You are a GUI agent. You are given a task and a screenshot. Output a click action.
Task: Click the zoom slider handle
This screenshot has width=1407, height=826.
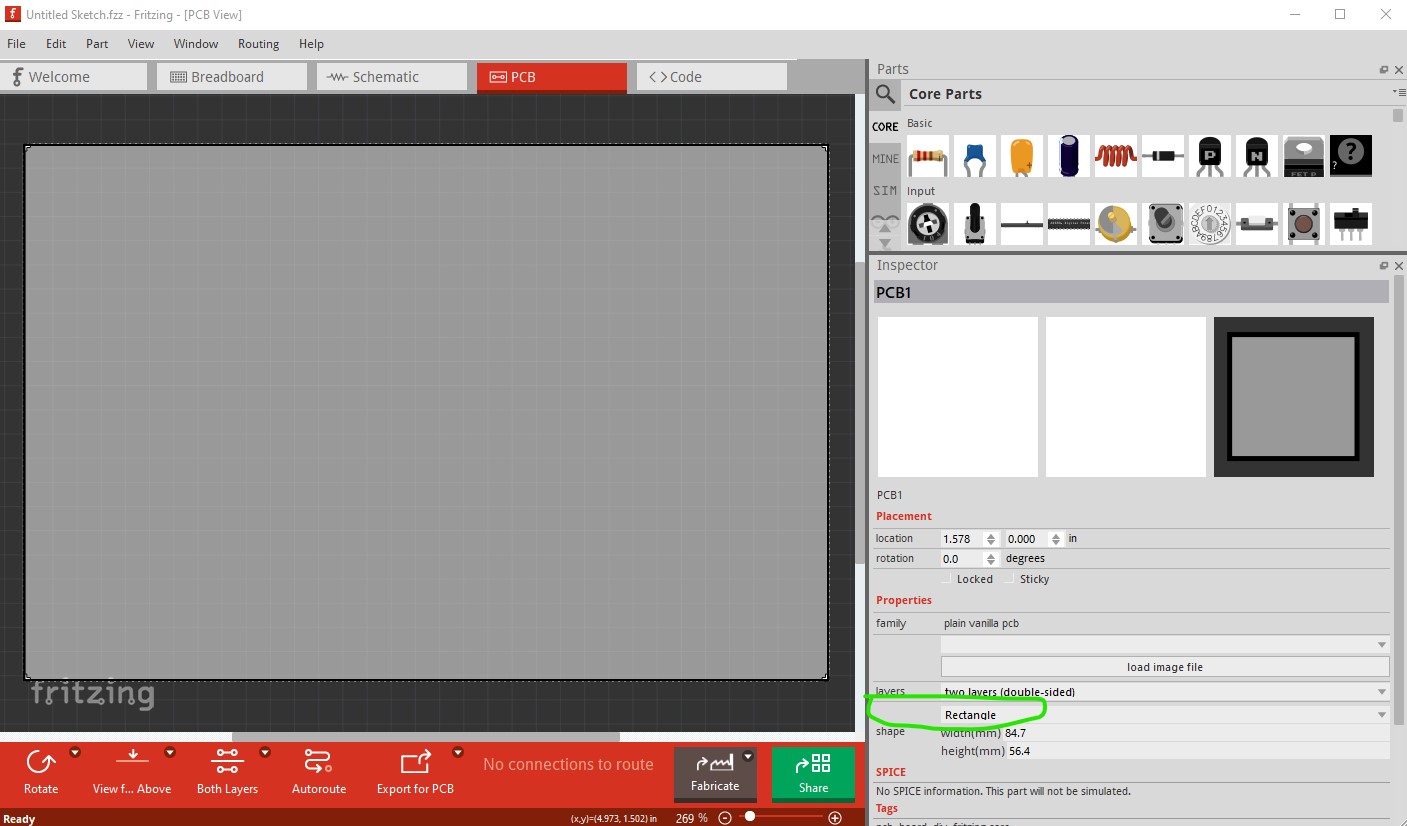(749, 817)
